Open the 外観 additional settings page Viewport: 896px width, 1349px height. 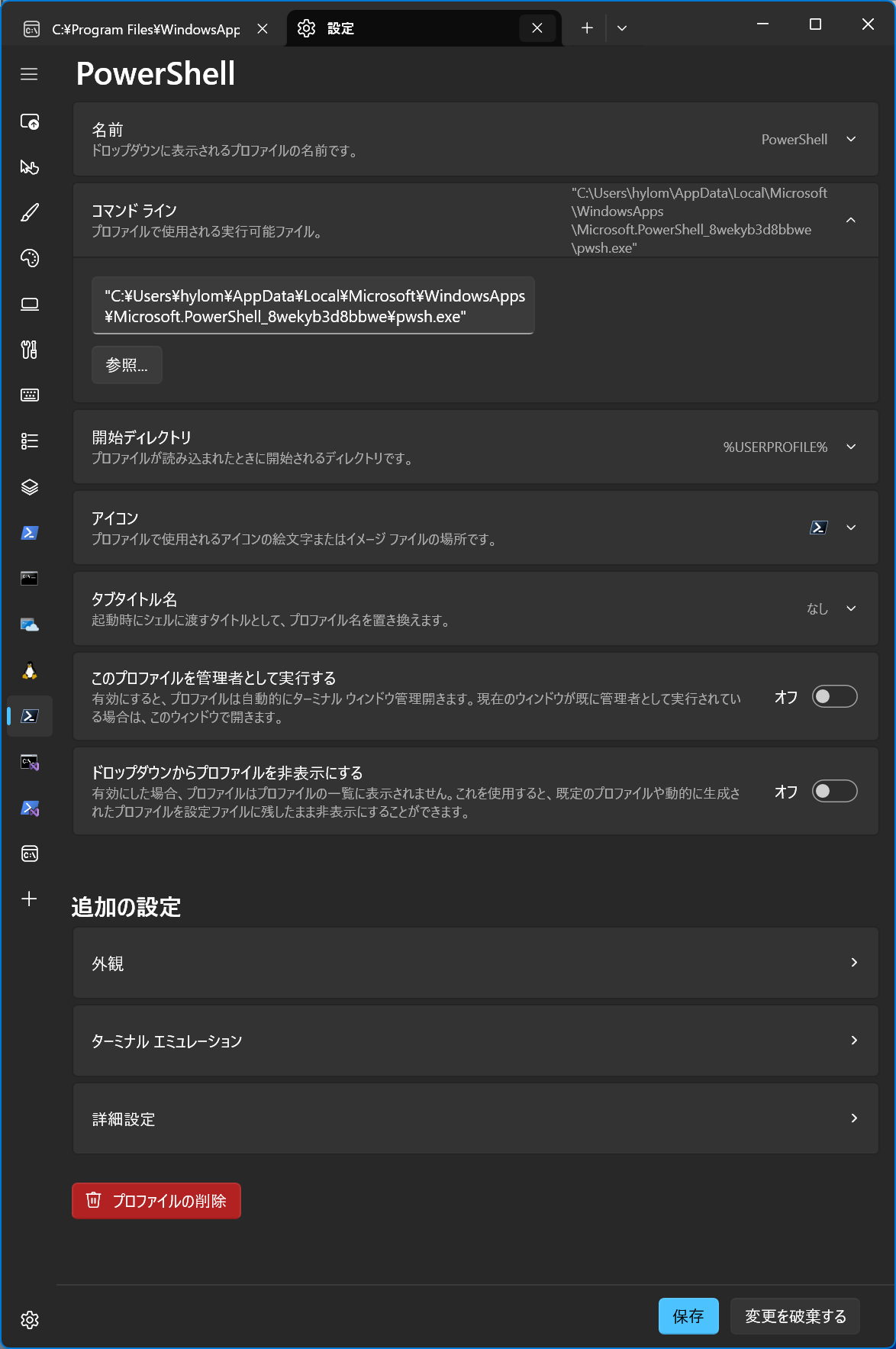click(475, 963)
